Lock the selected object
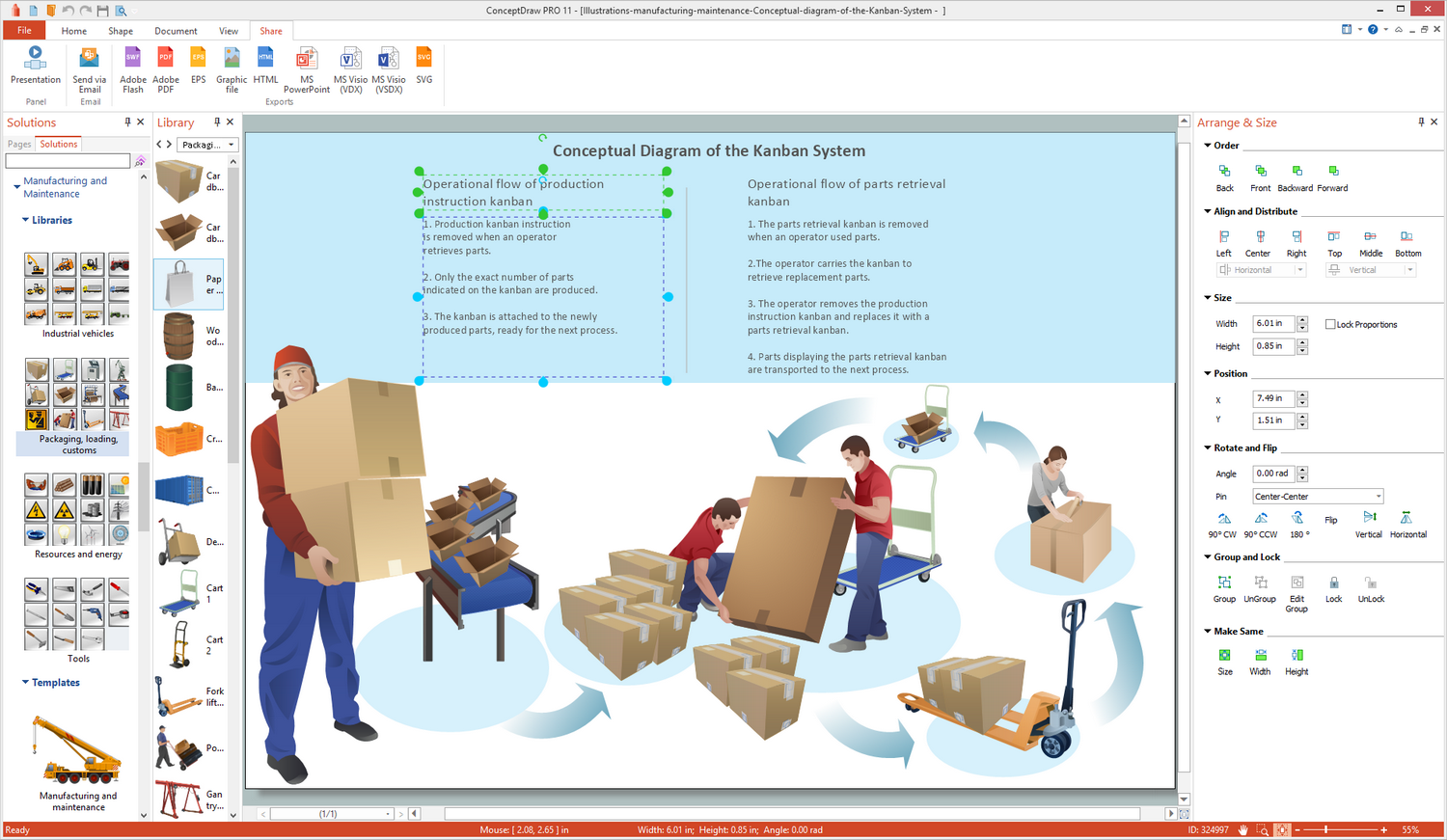 pos(1333,588)
